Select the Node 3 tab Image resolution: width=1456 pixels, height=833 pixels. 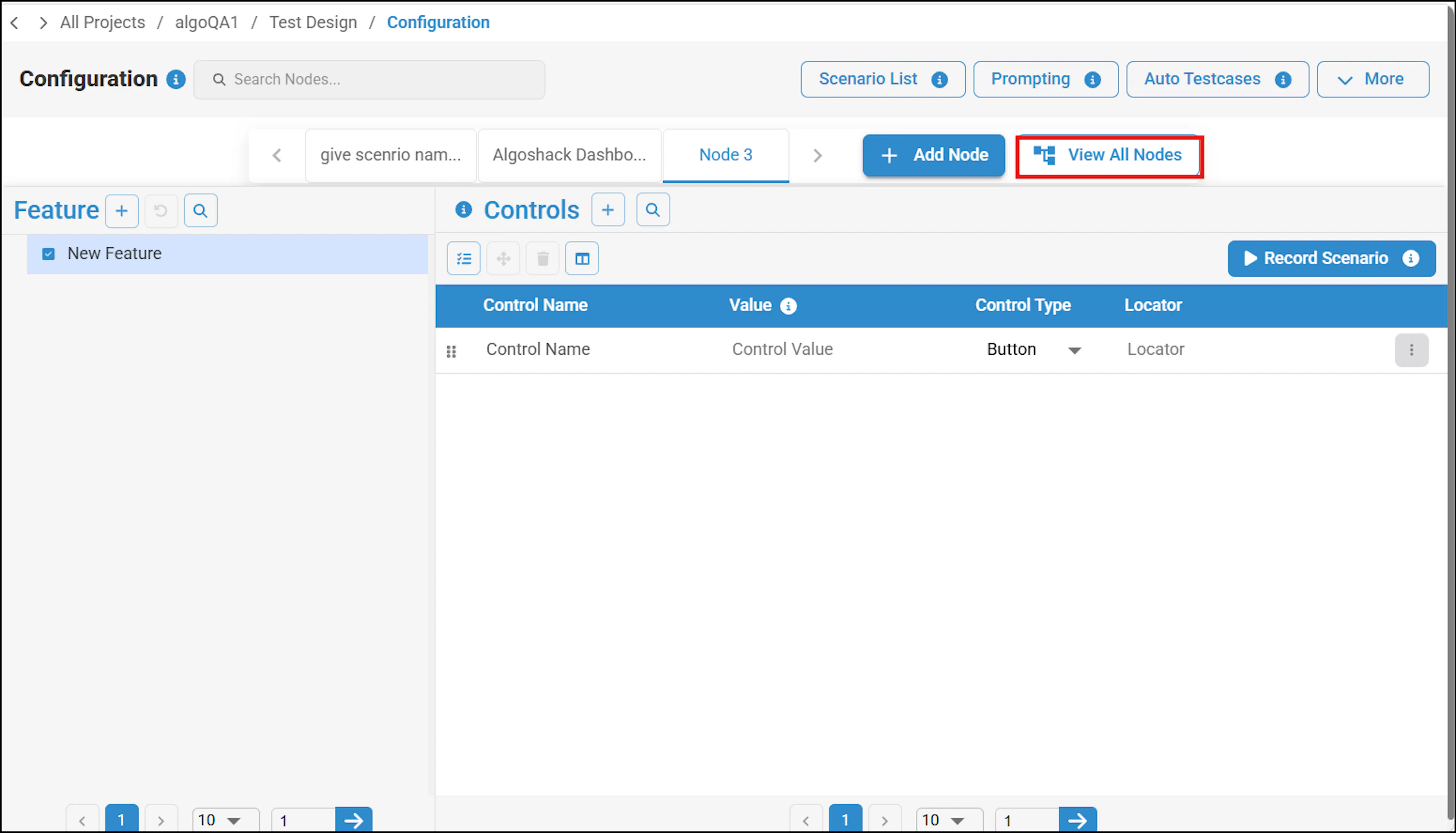[726, 155]
